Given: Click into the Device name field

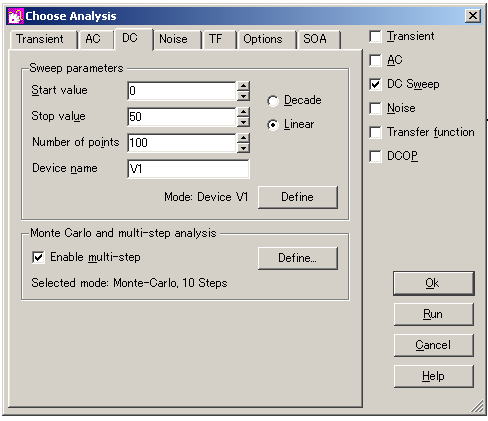Looking at the screenshot, I should click(188, 169).
